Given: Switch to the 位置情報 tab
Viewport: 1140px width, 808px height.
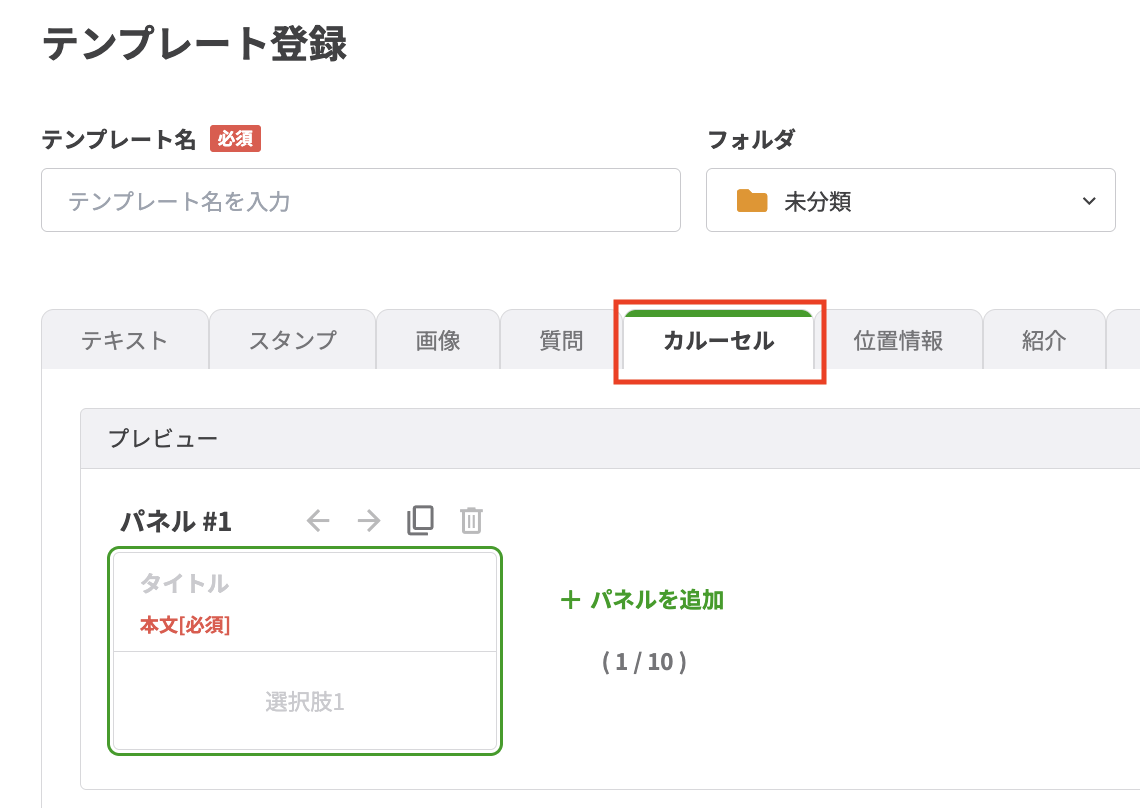Looking at the screenshot, I should (898, 340).
